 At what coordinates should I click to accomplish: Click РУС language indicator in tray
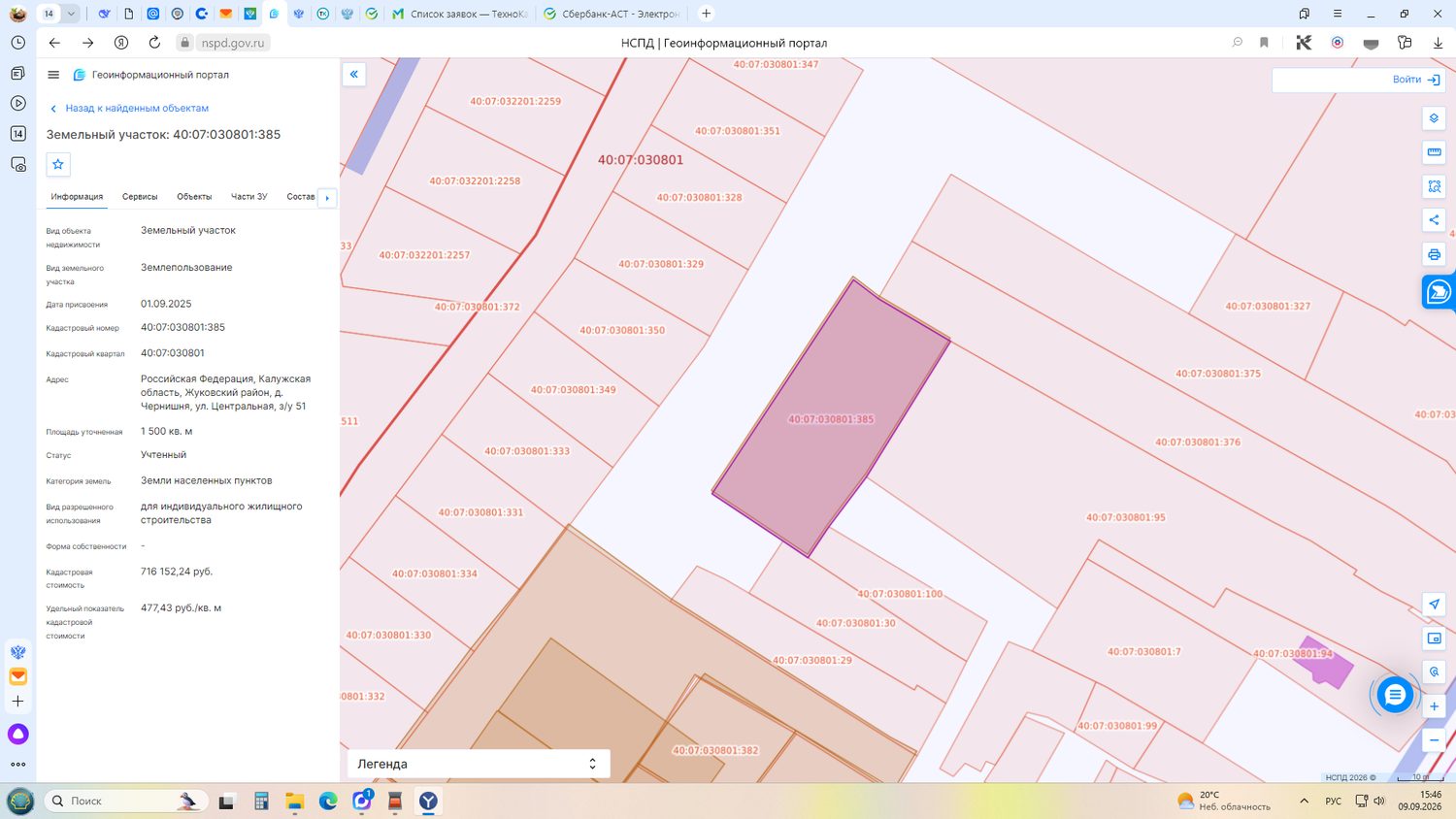[1334, 801]
